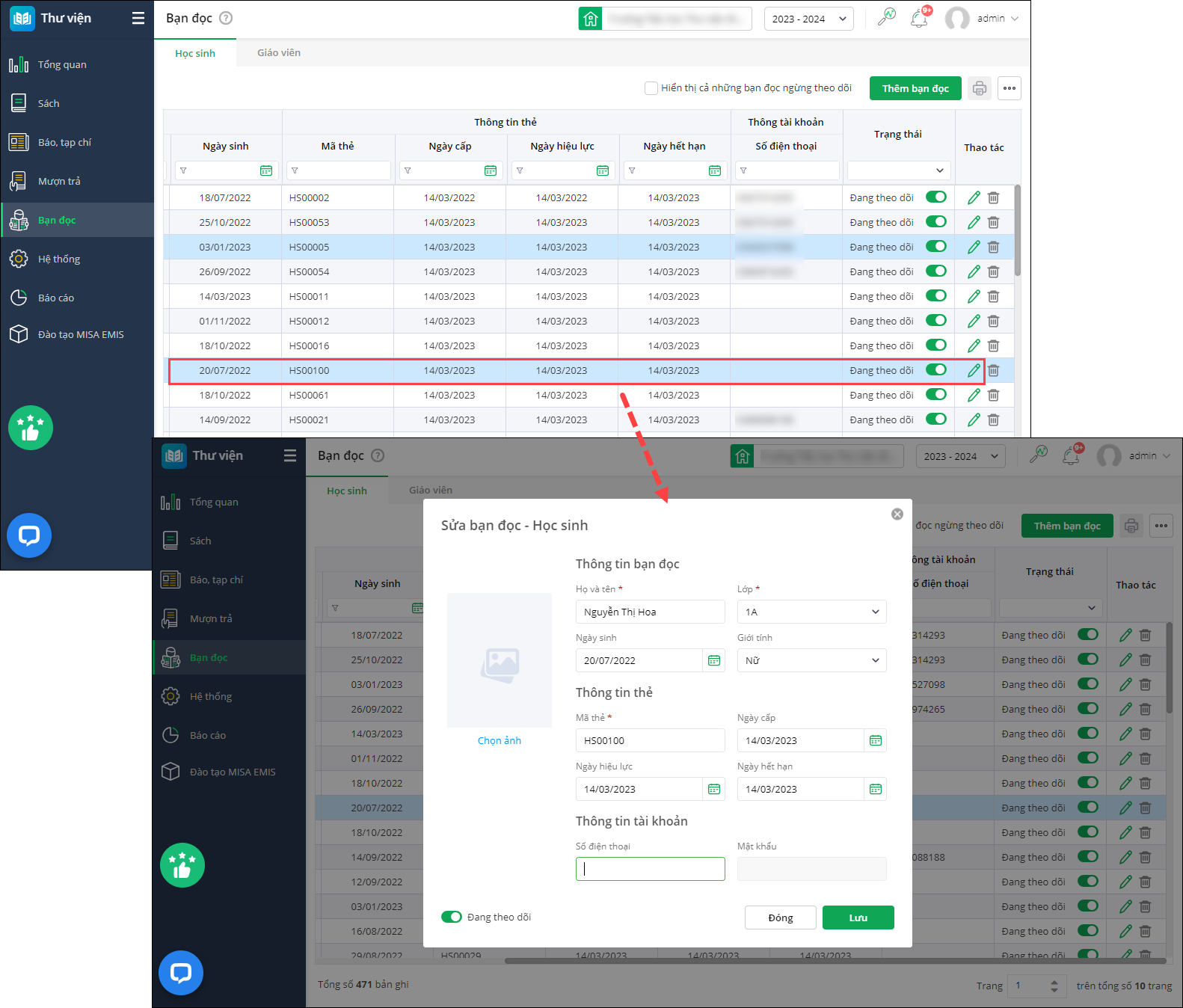Toggle the Đang theo dõi switch on the HS00053 row
1183x1008 pixels.
[x=936, y=221]
